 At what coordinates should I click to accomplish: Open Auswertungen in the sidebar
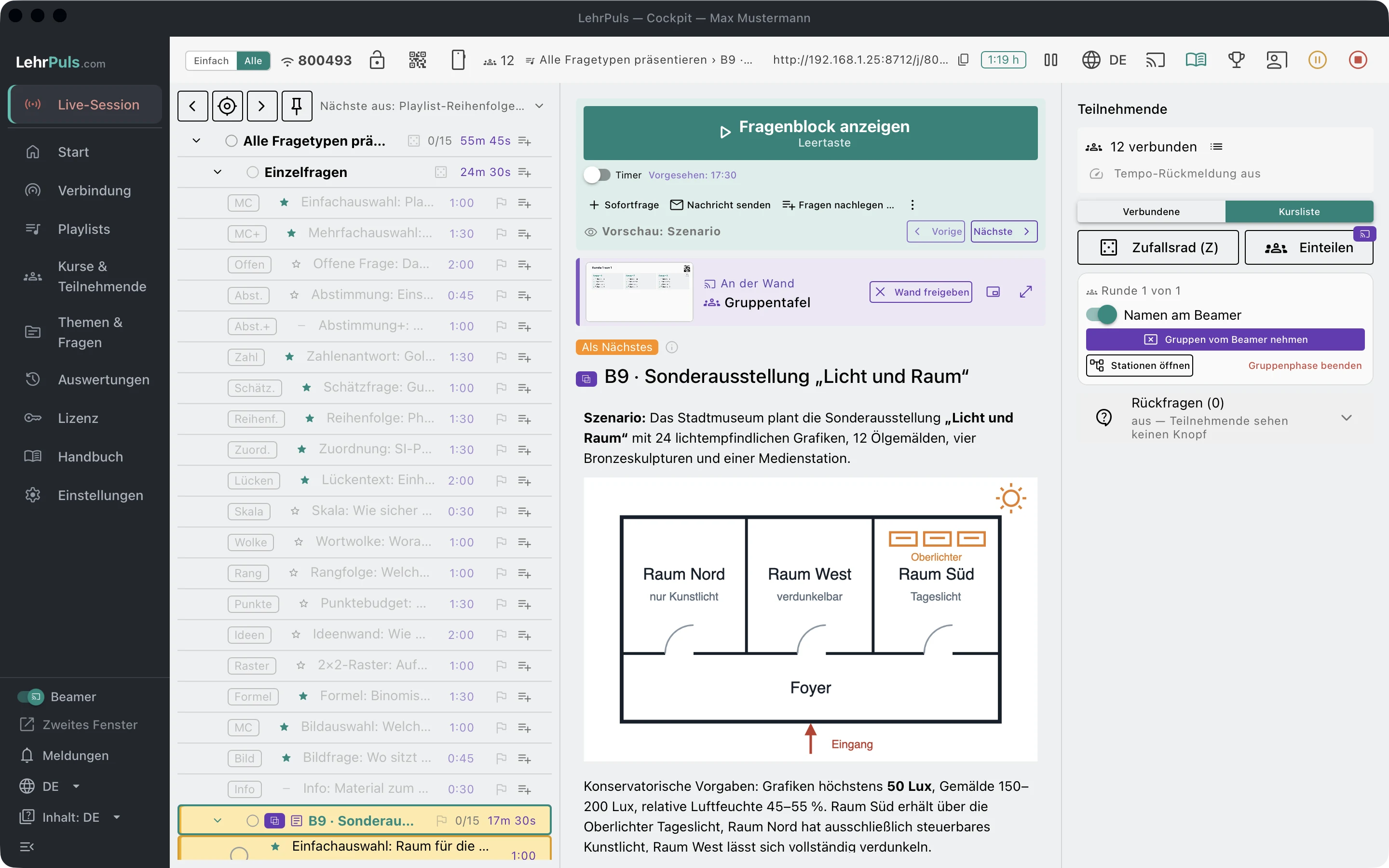pyautogui.click(x=85, y=380)
